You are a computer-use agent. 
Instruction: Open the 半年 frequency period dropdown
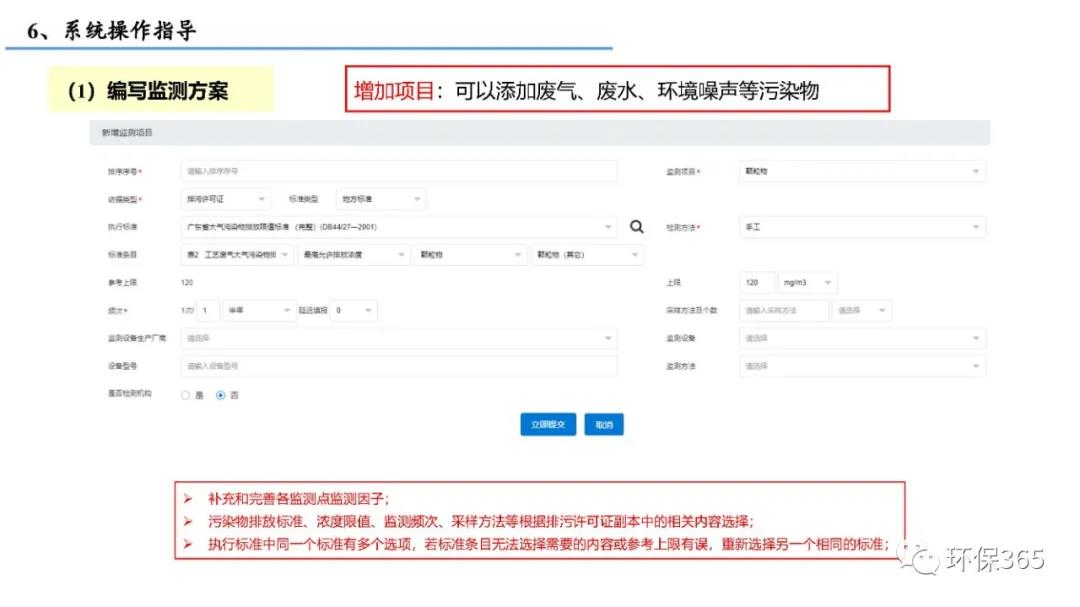[x=259, y=311]
